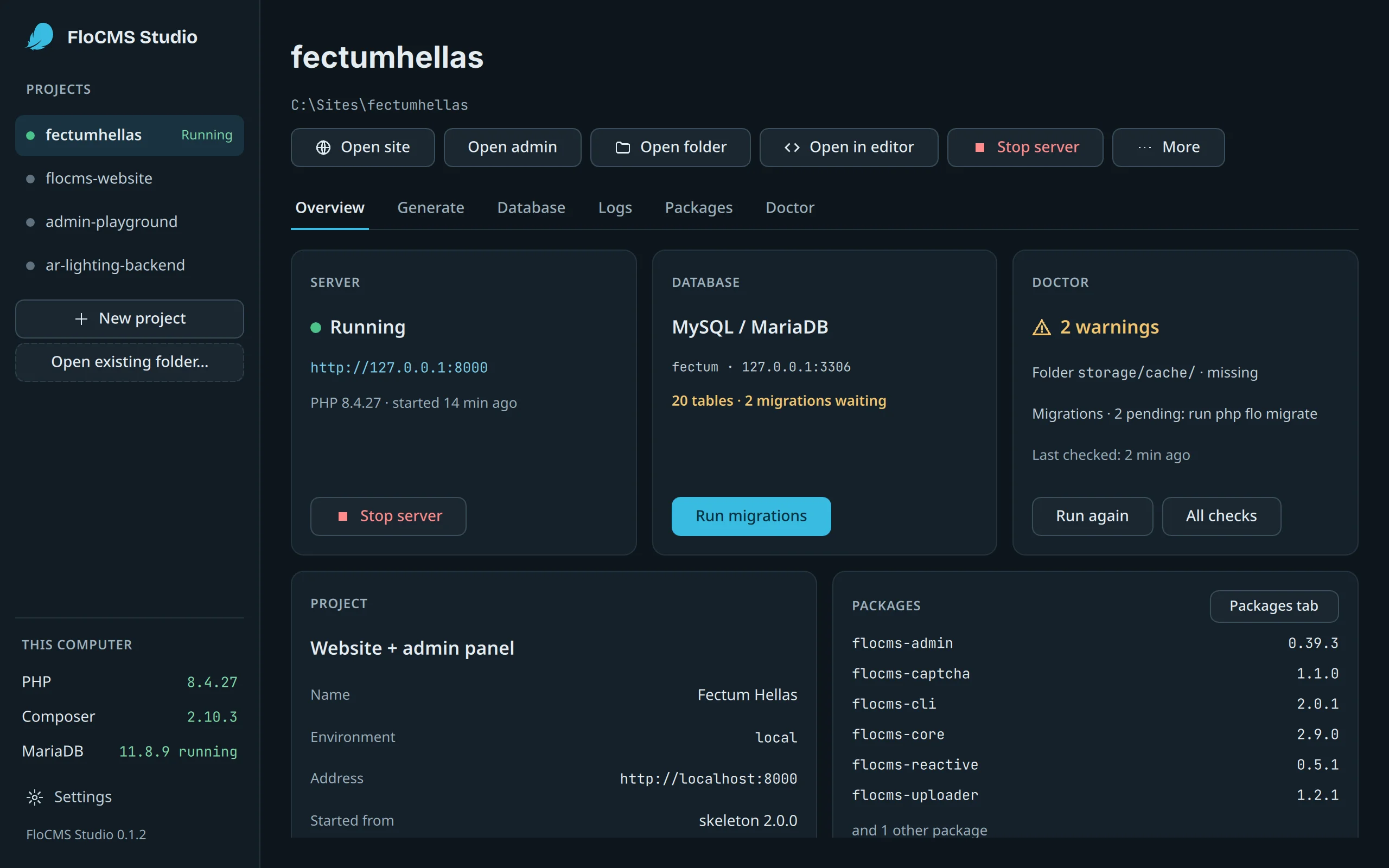Open the More actions dropdown

[1168, 148]
